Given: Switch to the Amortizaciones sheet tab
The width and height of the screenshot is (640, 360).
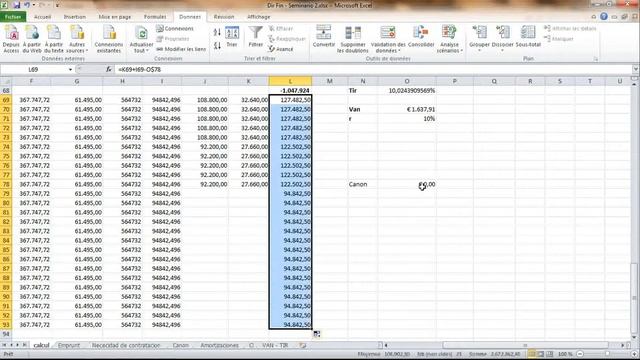Looking at the screenshot, I should [x=219, y=345].
